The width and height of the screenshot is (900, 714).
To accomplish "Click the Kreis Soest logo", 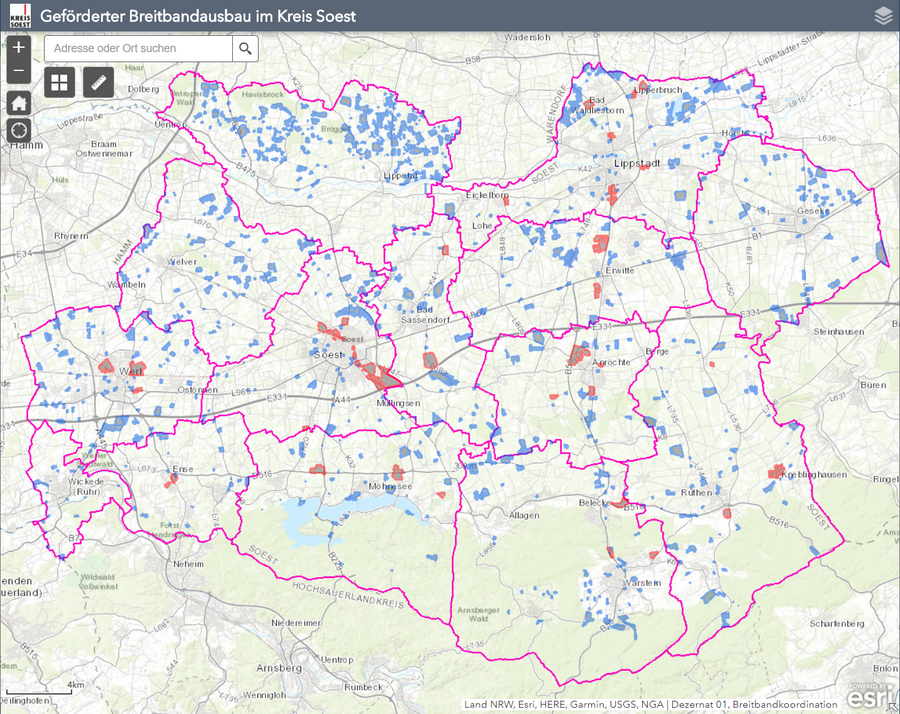I will pyautogui.click(x=17, y=15).
